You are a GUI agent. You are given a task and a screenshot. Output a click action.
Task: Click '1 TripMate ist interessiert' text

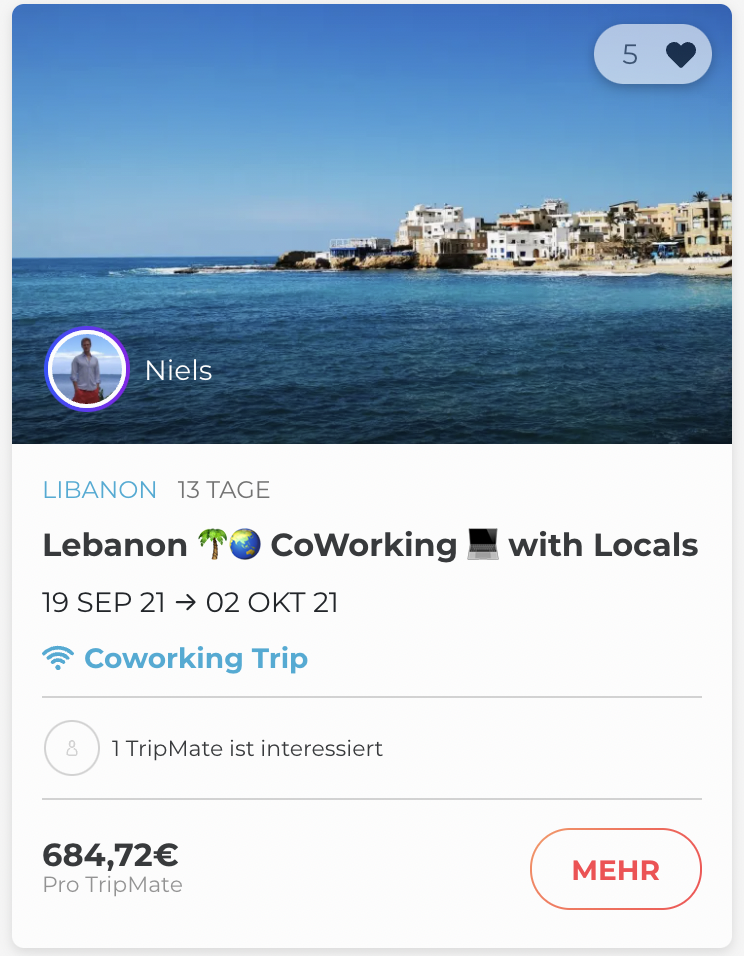[x=247, y=748]
